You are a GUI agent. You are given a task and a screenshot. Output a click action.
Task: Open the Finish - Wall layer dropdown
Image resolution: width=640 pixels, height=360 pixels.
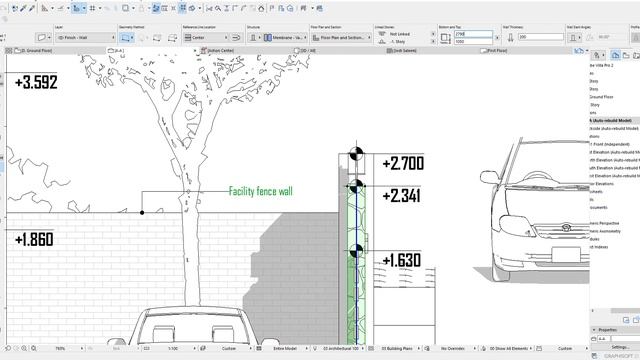(x=85, y=38)
